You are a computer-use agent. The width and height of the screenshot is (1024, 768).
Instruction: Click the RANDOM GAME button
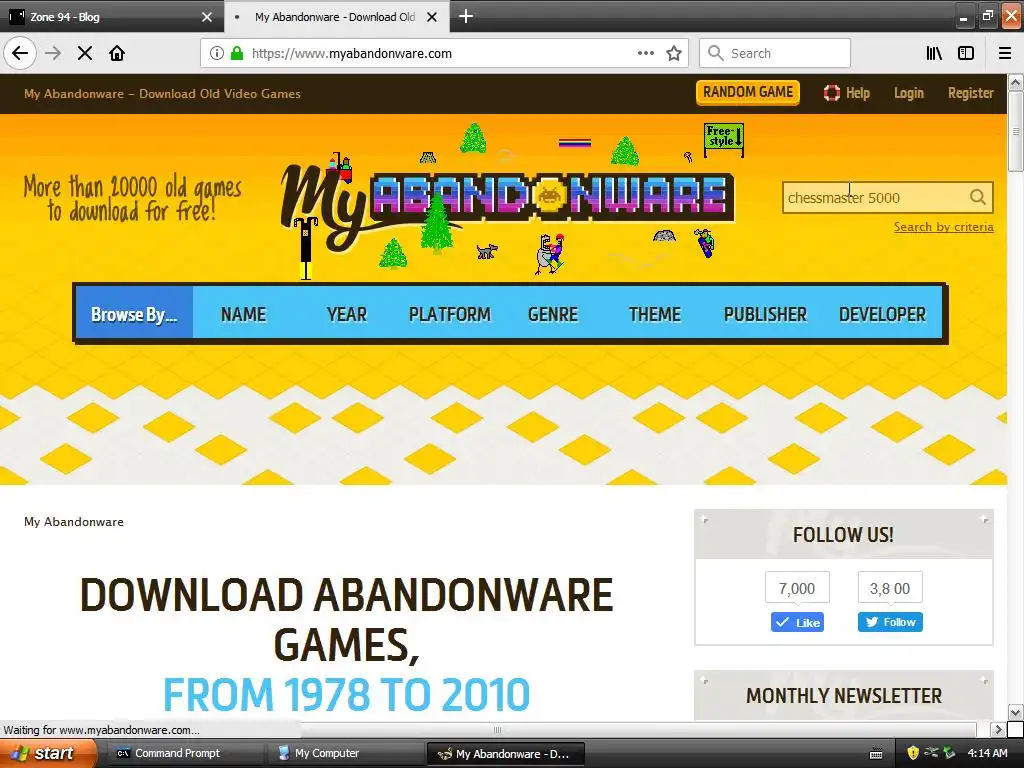click(748, 92)
